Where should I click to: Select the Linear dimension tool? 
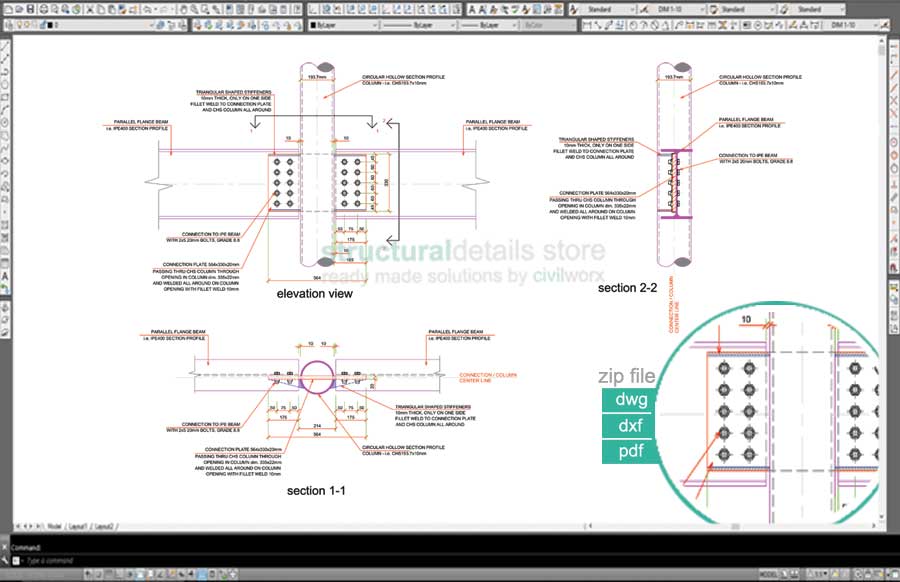[x=587, y=25]
